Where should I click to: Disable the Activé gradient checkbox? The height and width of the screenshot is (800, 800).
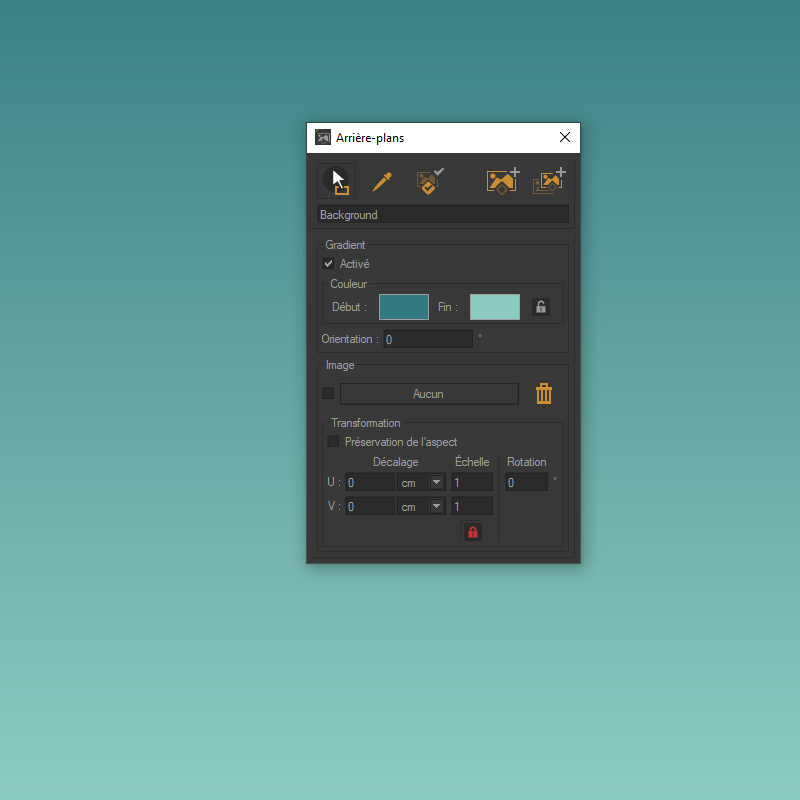tap(328, 263)
